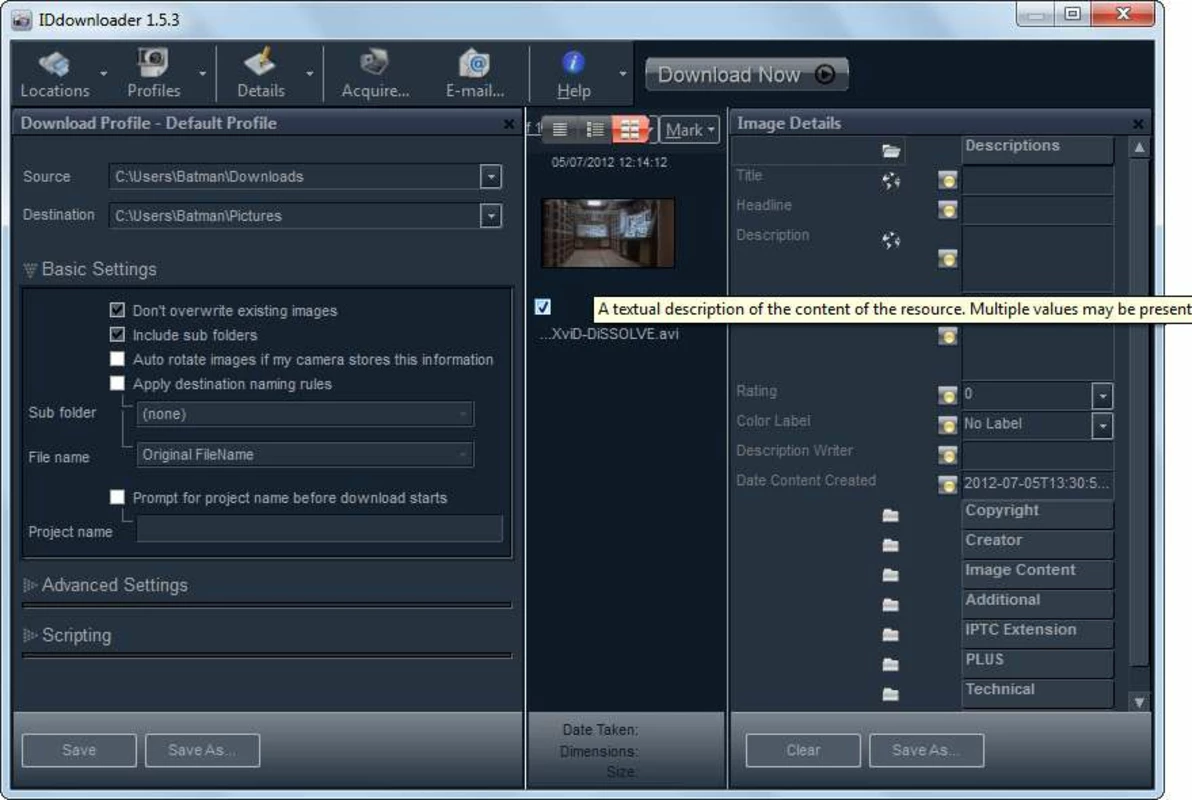Open the Destination path dropdown

(491, 216)
